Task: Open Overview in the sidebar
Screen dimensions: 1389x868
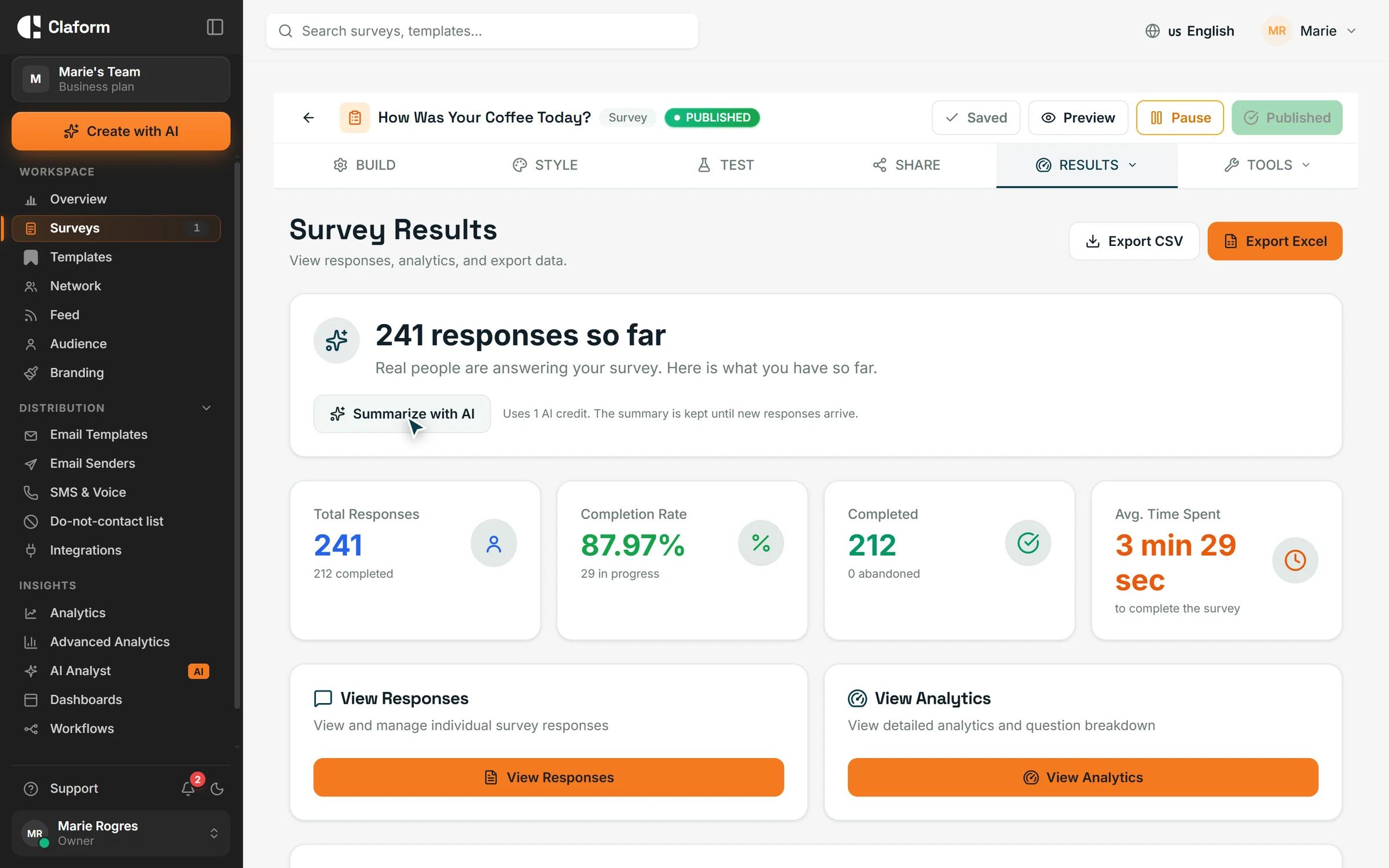Action: pyautogui.click(x=116, y=199)
